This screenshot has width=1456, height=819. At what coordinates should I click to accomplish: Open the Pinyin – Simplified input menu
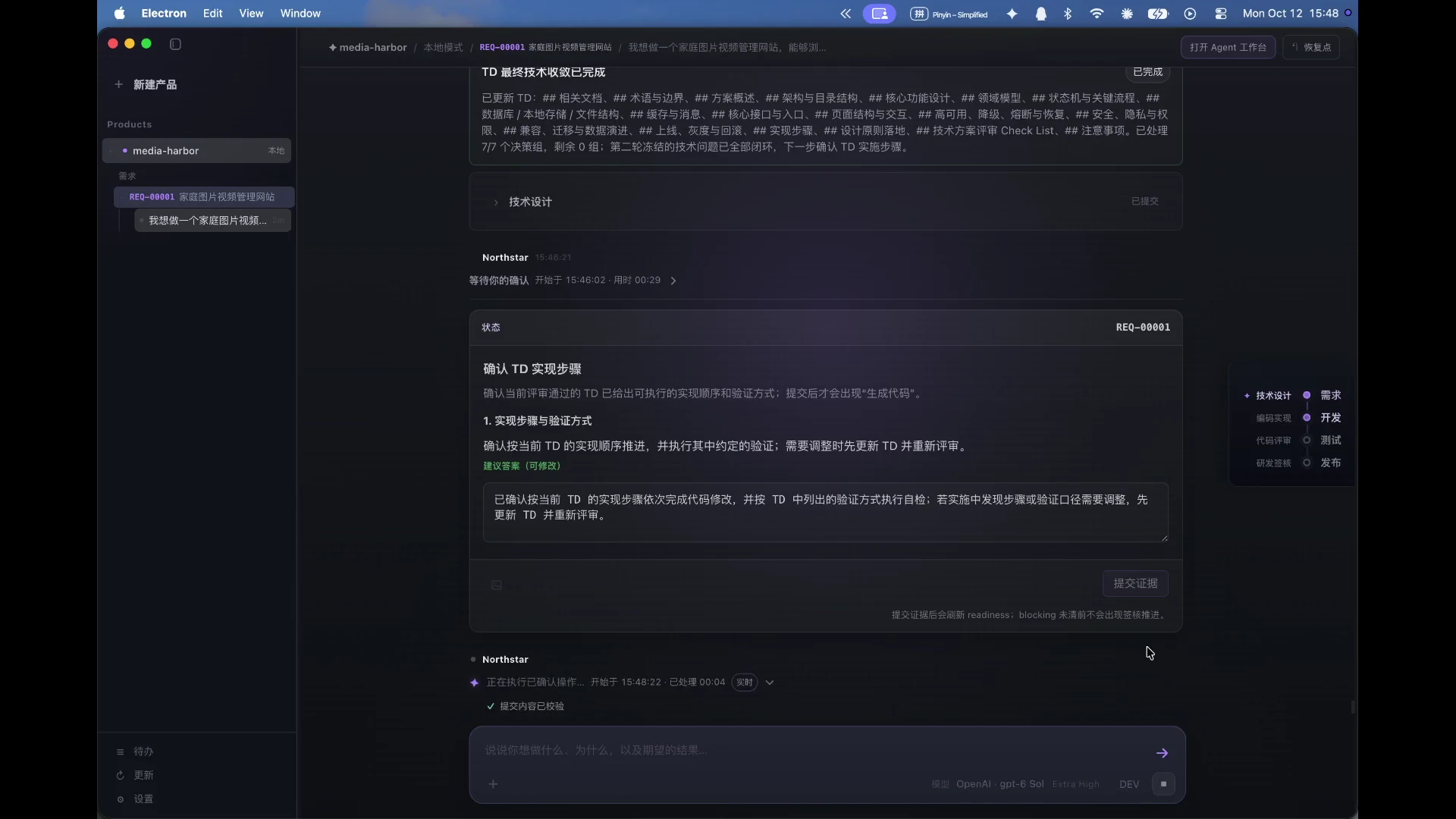(x=949, y=14)
